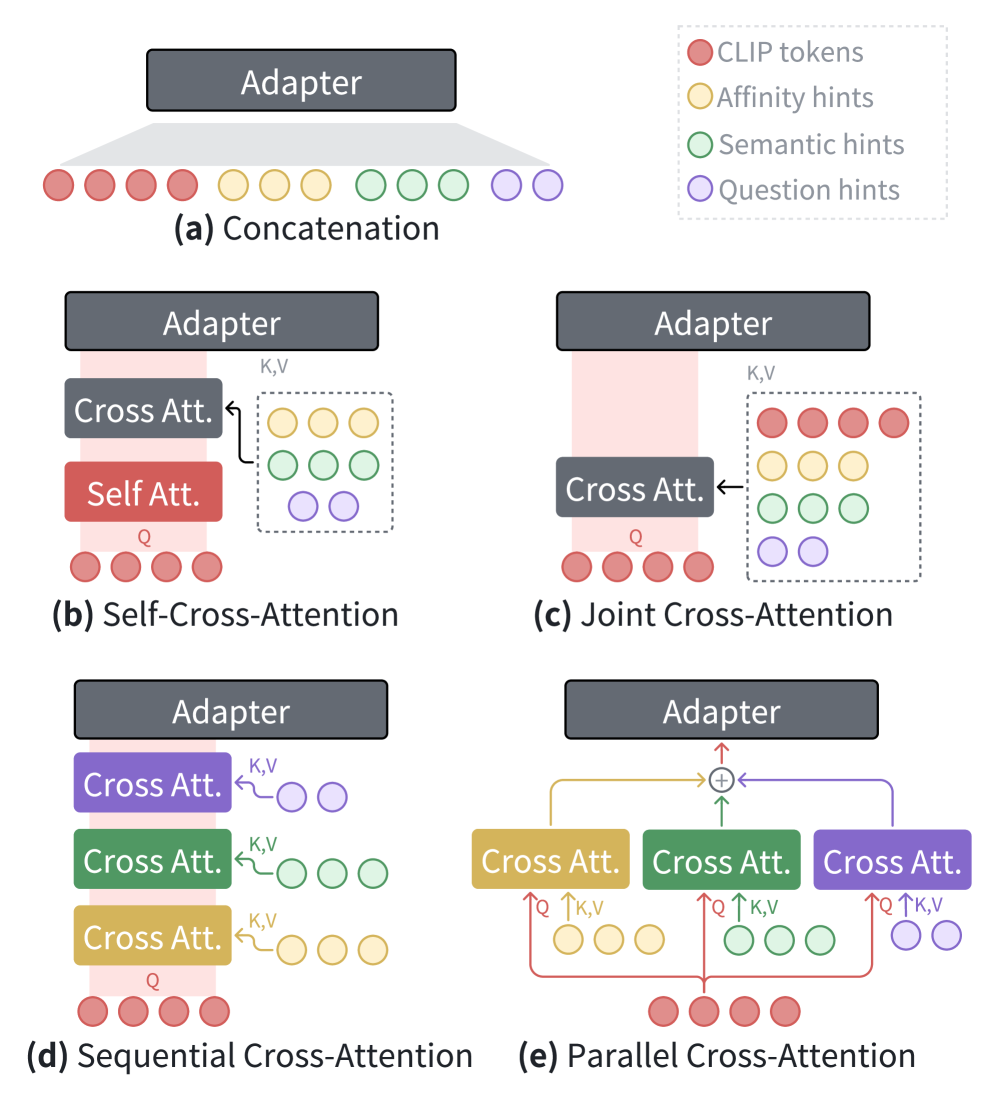
Task: Select the purple Cross Att. block in Sequential diagram
Action: 152,783
